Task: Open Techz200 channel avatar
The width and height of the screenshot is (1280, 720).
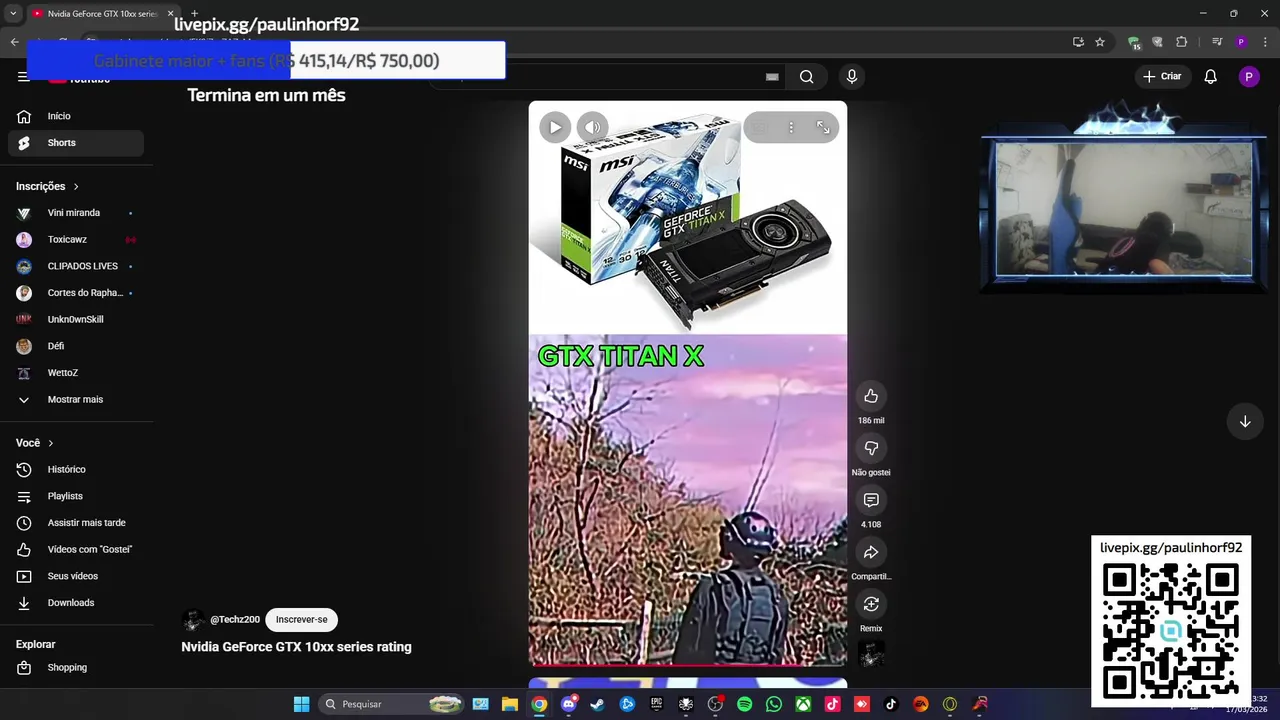Action: pos(193,620)
